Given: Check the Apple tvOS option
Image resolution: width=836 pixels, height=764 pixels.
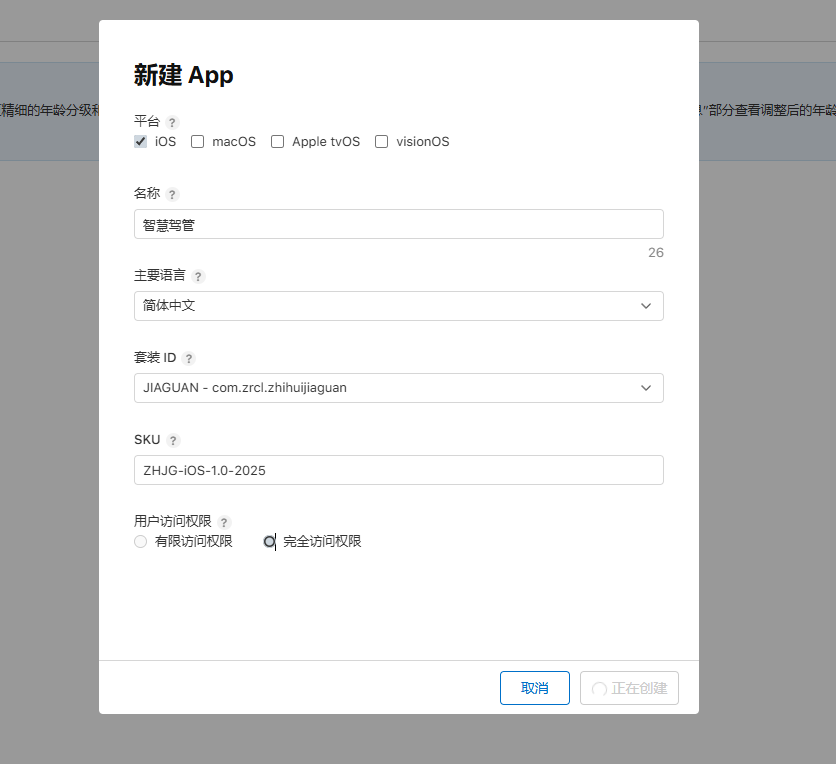Looking at the screenshot, I should [x=277, y=141].
